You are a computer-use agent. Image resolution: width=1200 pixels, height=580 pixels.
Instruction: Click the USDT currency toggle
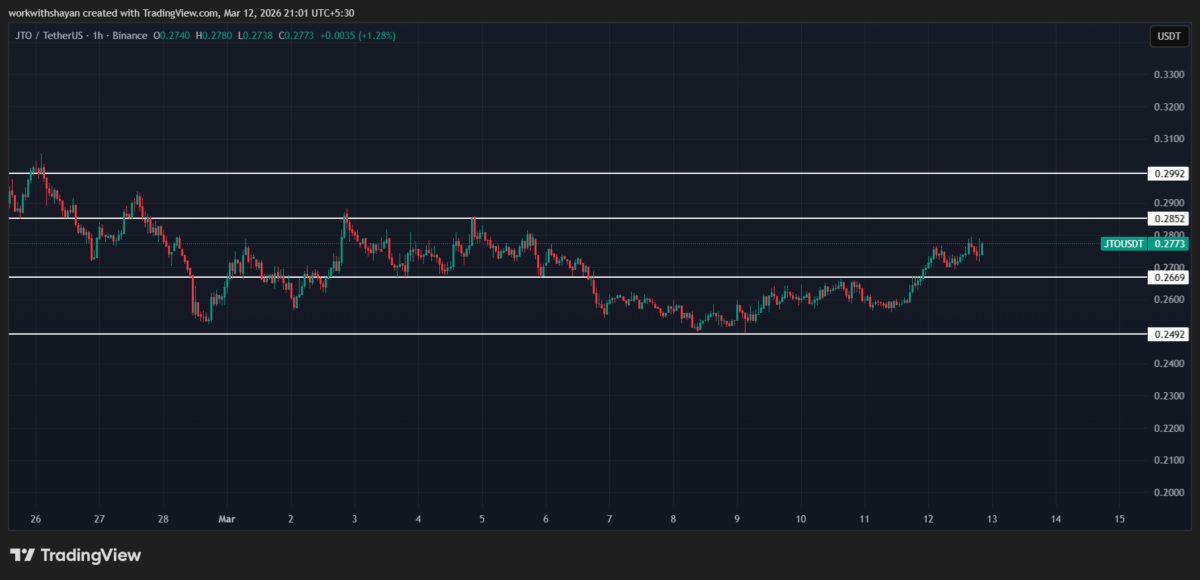[1168, 35]
